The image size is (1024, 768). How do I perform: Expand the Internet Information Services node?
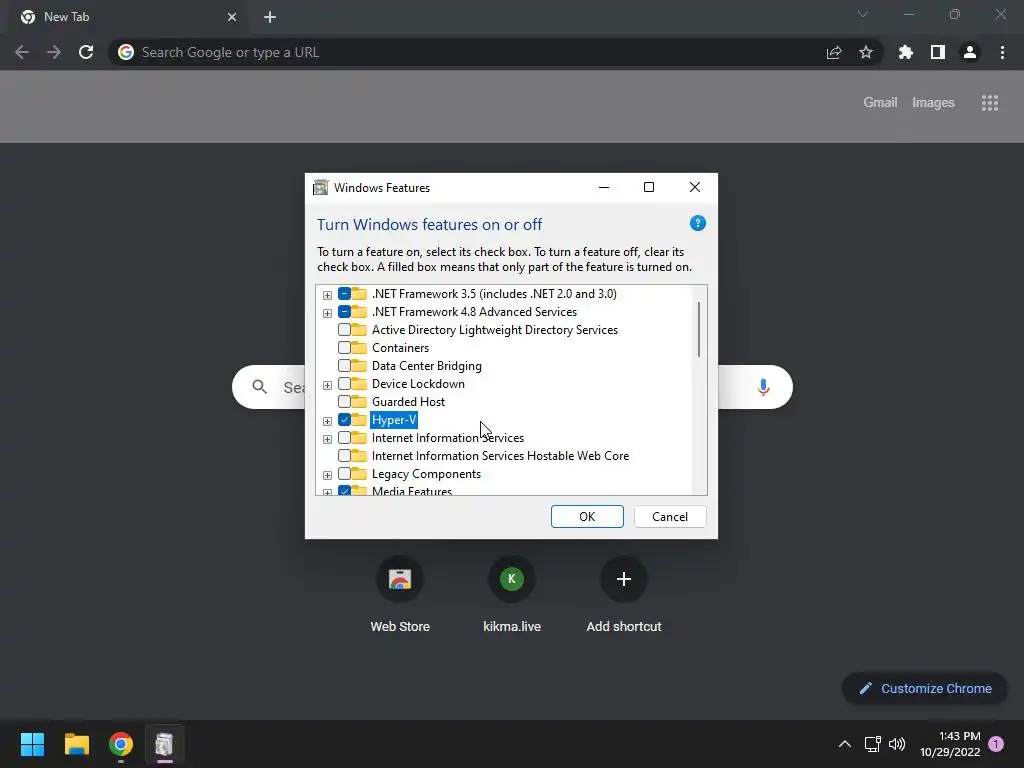[x=327, y=439]
